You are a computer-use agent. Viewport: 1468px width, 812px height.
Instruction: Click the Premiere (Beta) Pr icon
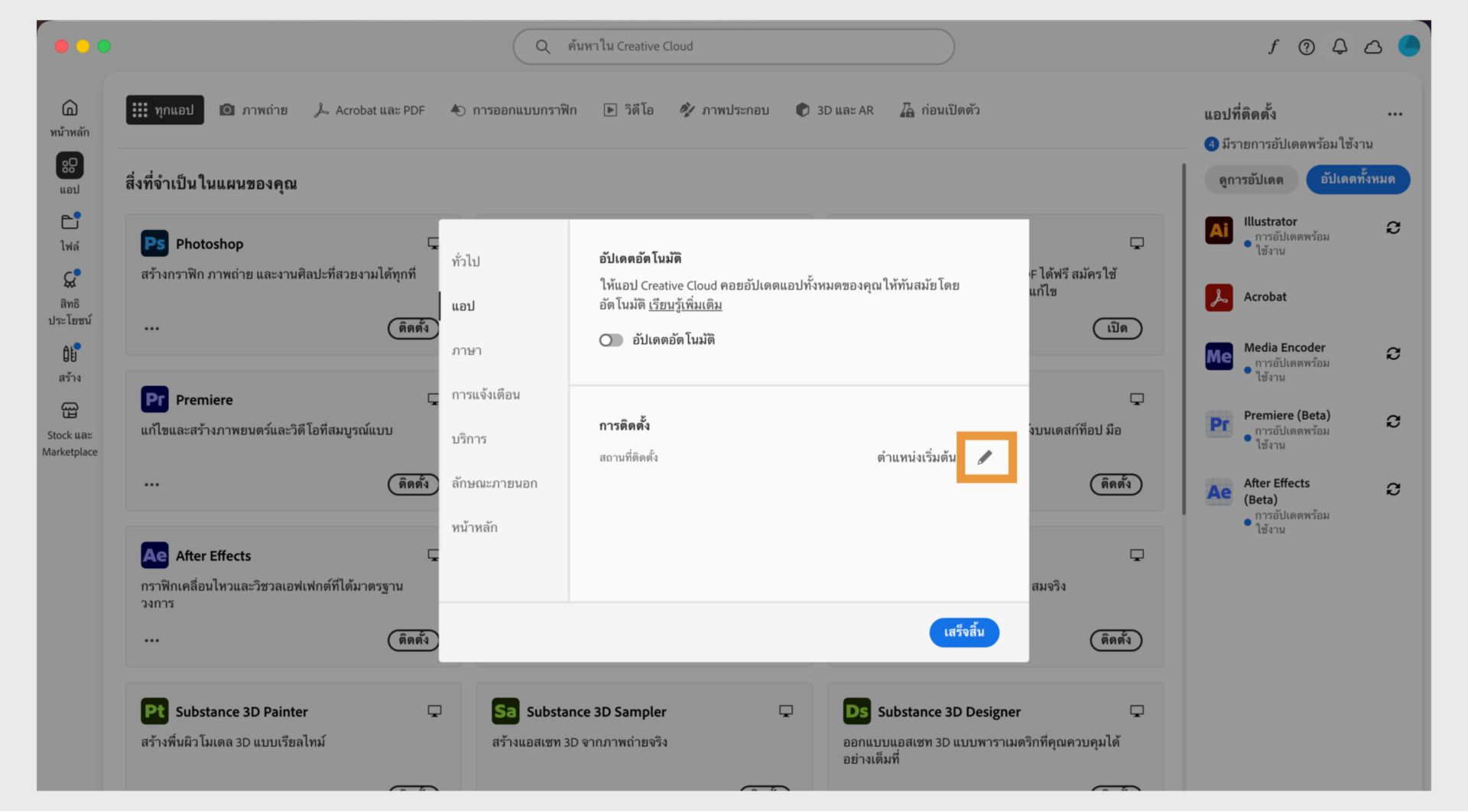pyautogui.click(x=1219, y=424)
